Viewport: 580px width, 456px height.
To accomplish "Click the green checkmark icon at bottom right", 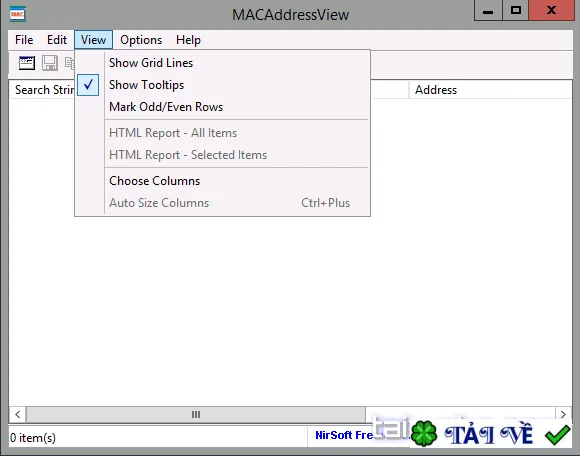I will pyautogui.click(x=557, y=435).
